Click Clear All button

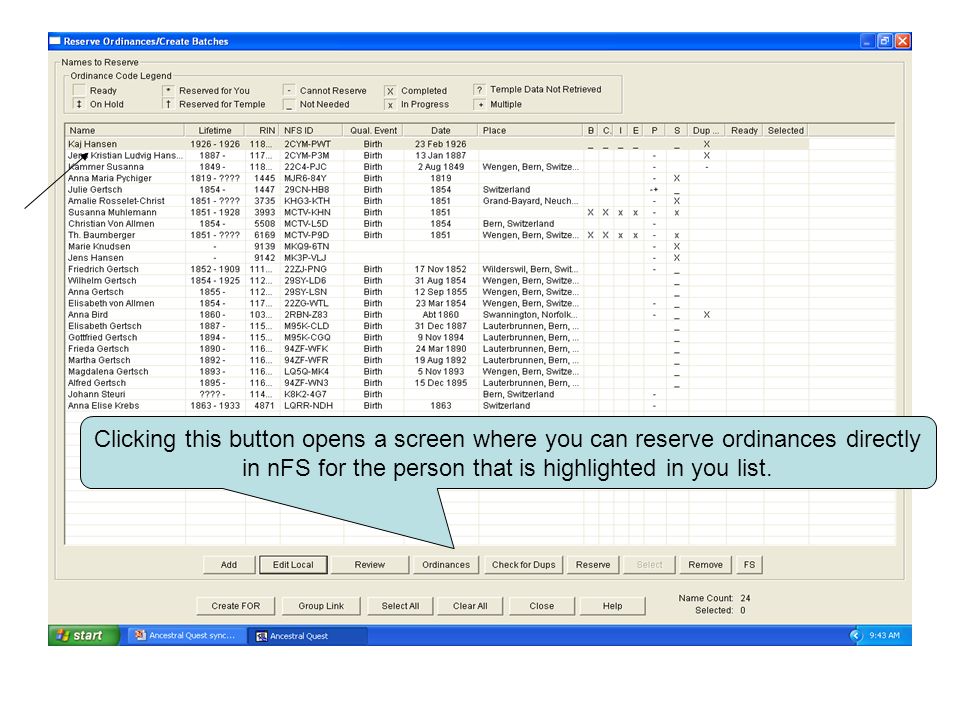click(470, 606)
